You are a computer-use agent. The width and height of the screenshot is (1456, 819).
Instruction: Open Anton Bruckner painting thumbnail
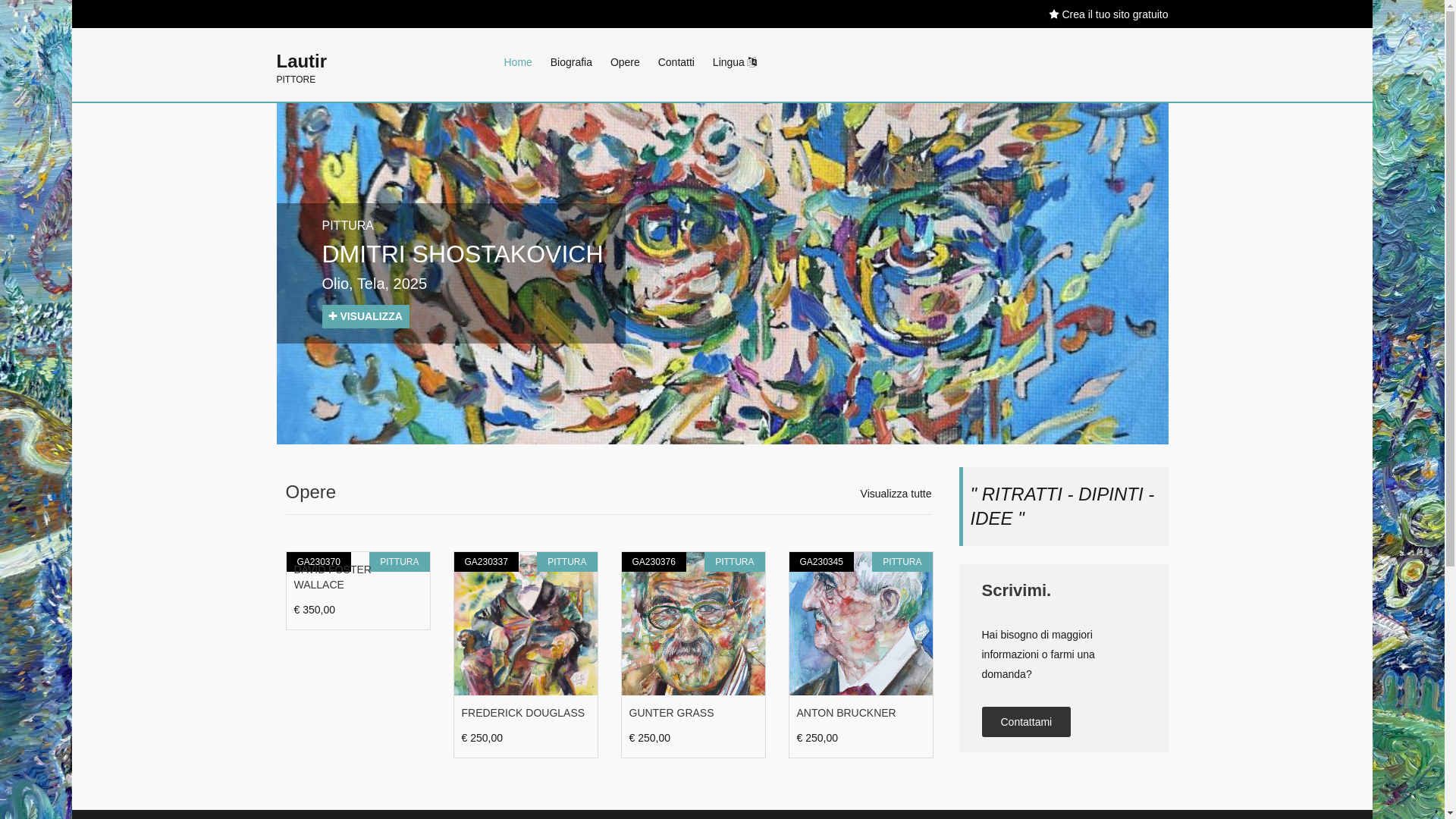(861, 623)
